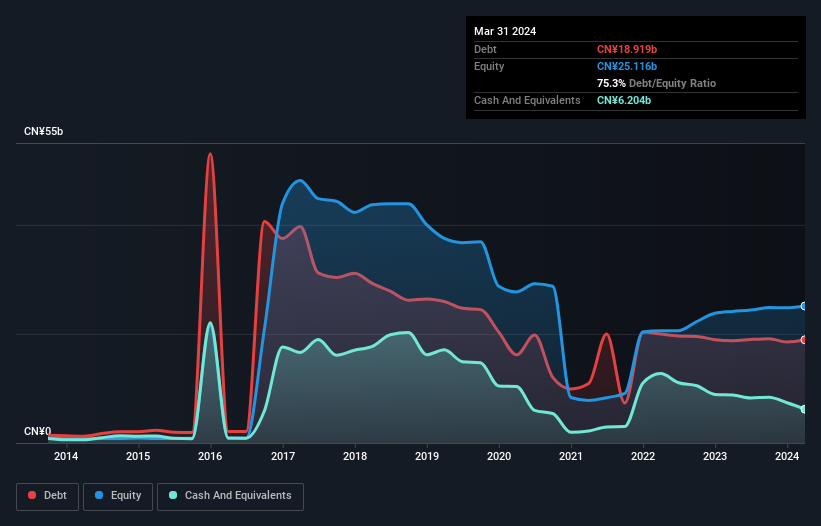Click the Mar 31 2024 tooltip date
The height and width of the screenshot is (526, 821).
tap(505, 31)
